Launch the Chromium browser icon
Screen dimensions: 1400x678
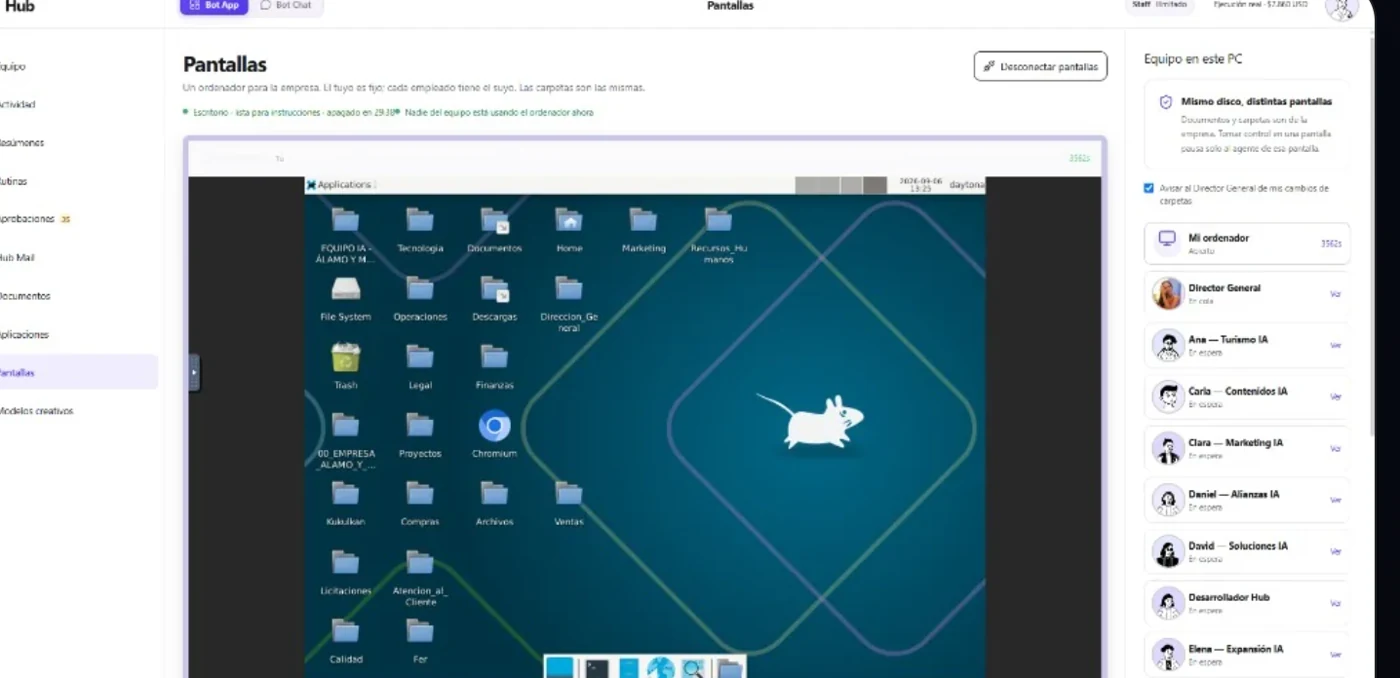point(494,427)
